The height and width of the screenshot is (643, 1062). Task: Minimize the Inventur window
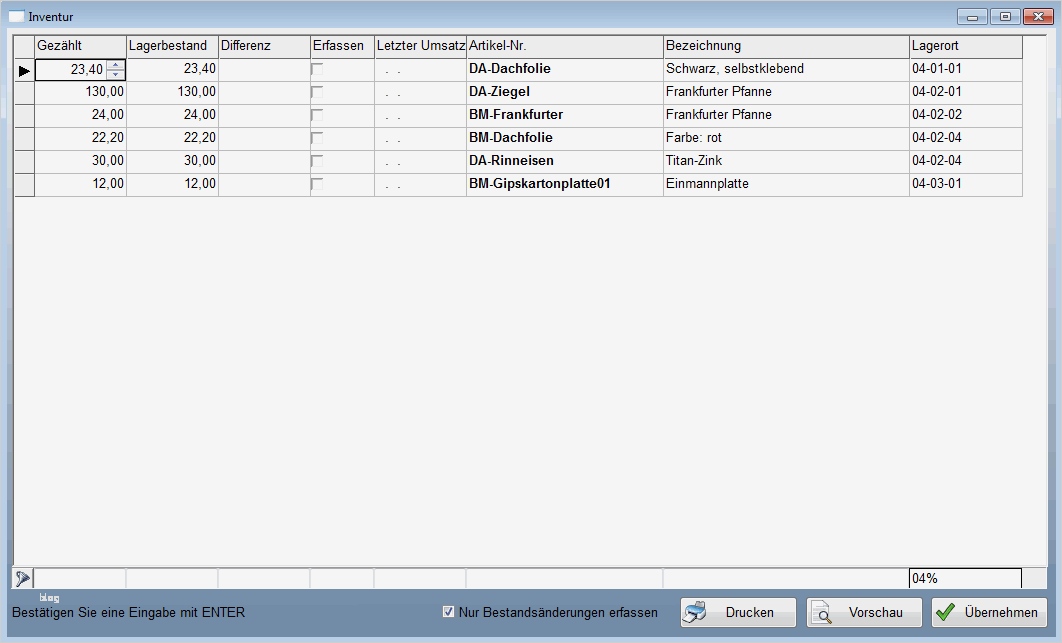point(972,17)
